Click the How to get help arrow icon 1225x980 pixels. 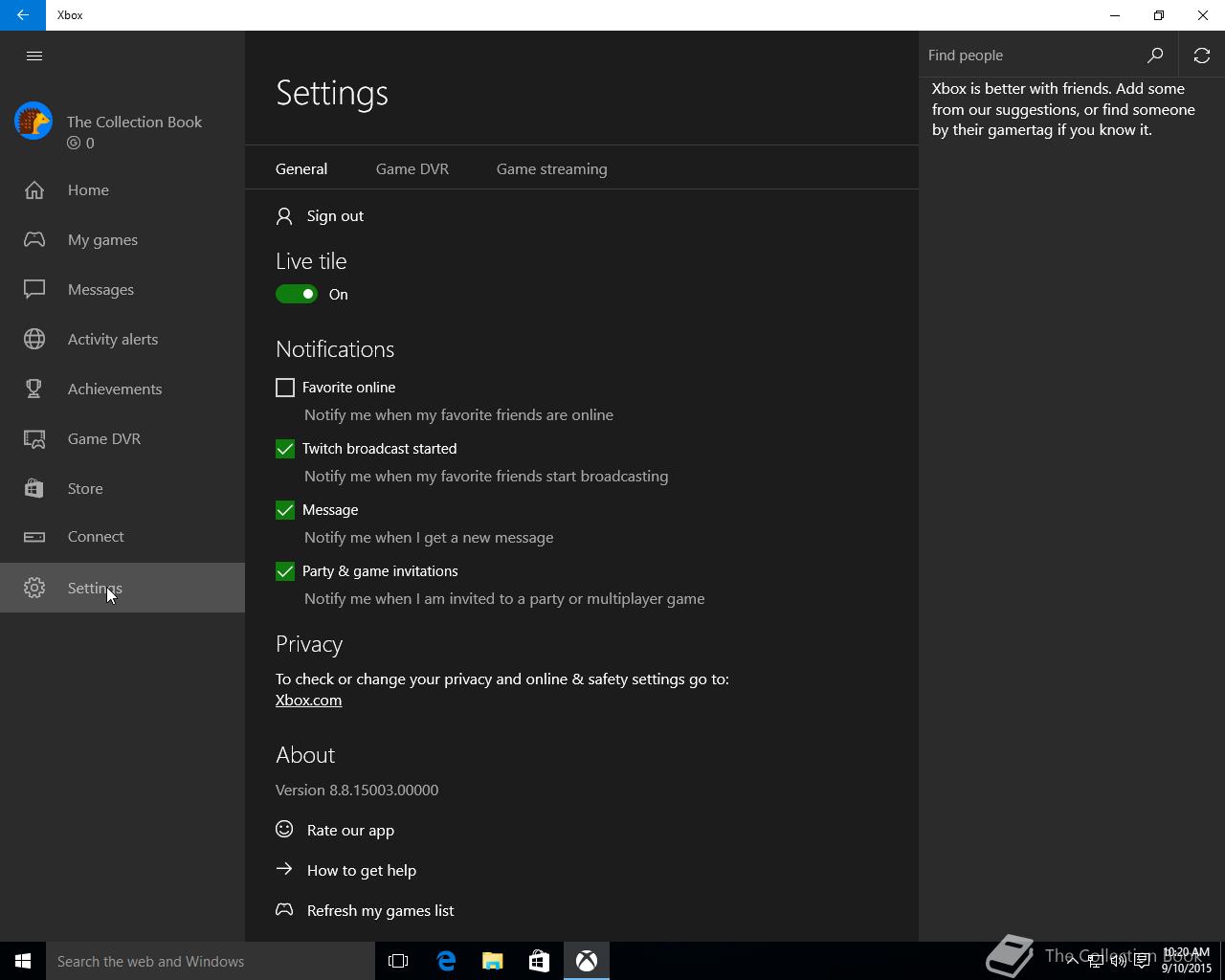pyautogui.click(x=284, y=869)
